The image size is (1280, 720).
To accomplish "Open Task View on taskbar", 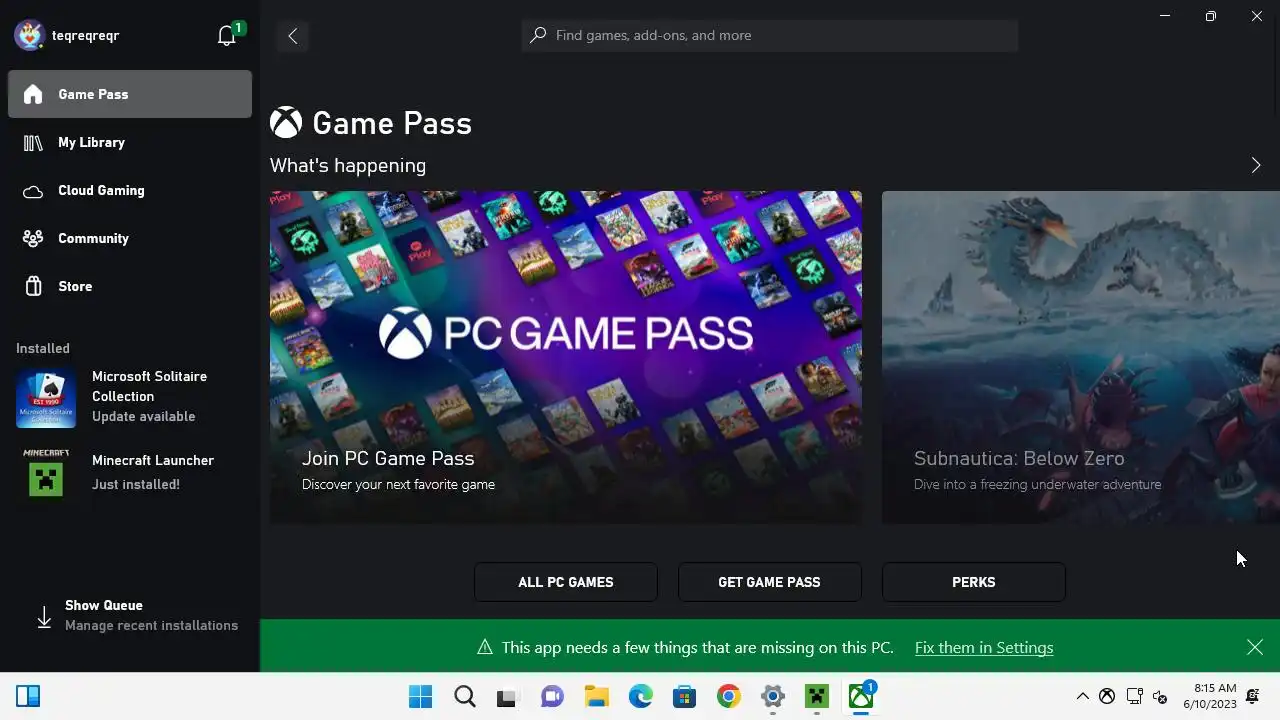I will pos(507,696).
